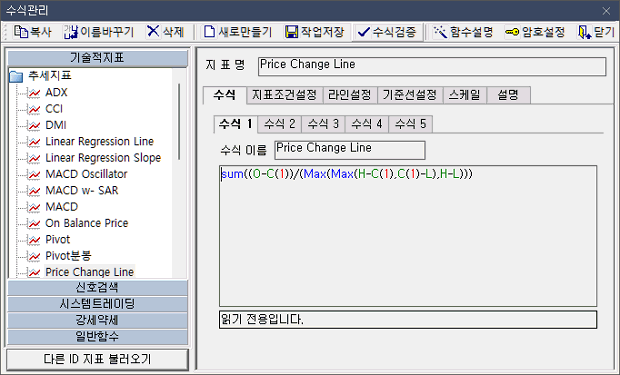
Task: Click the 이름바꾸기 rename icon
Action: click(x=71, y=32)
